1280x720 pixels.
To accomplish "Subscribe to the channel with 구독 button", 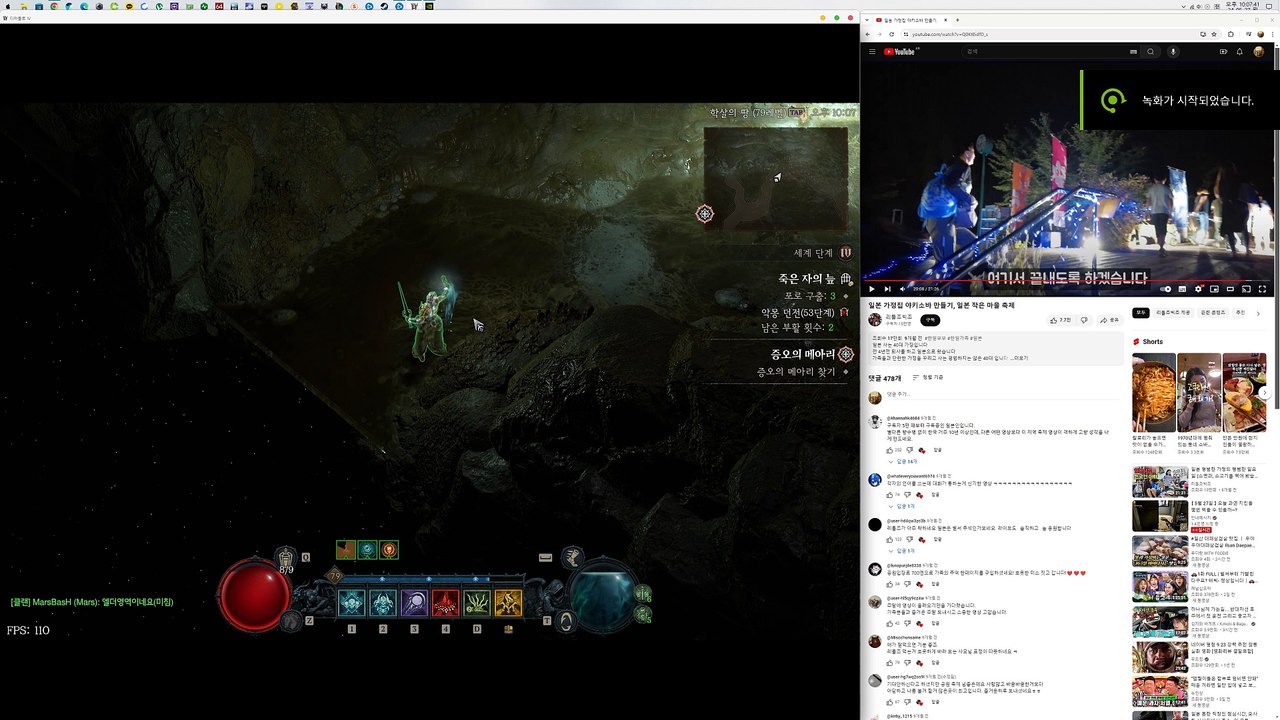I will coord(929,320).
